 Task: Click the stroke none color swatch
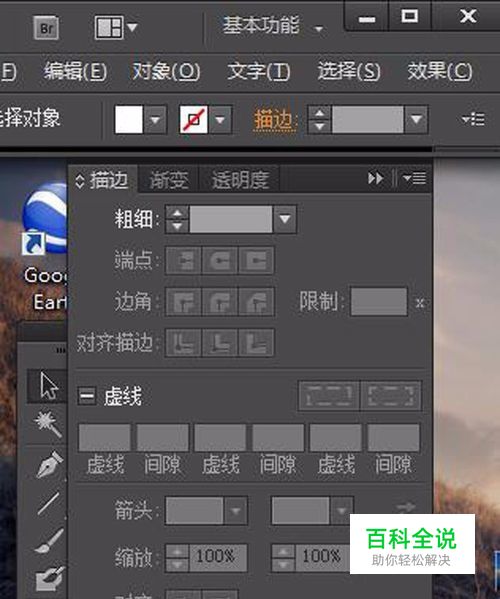194,120
